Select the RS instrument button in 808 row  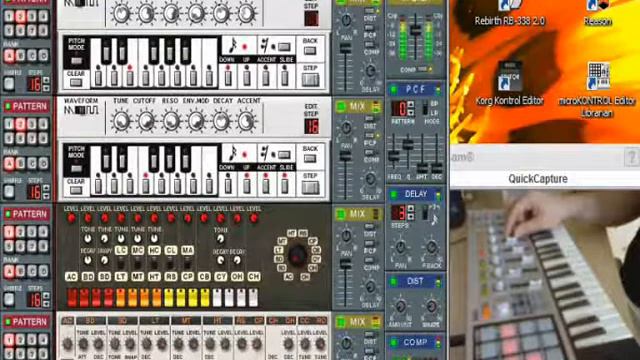171,276
